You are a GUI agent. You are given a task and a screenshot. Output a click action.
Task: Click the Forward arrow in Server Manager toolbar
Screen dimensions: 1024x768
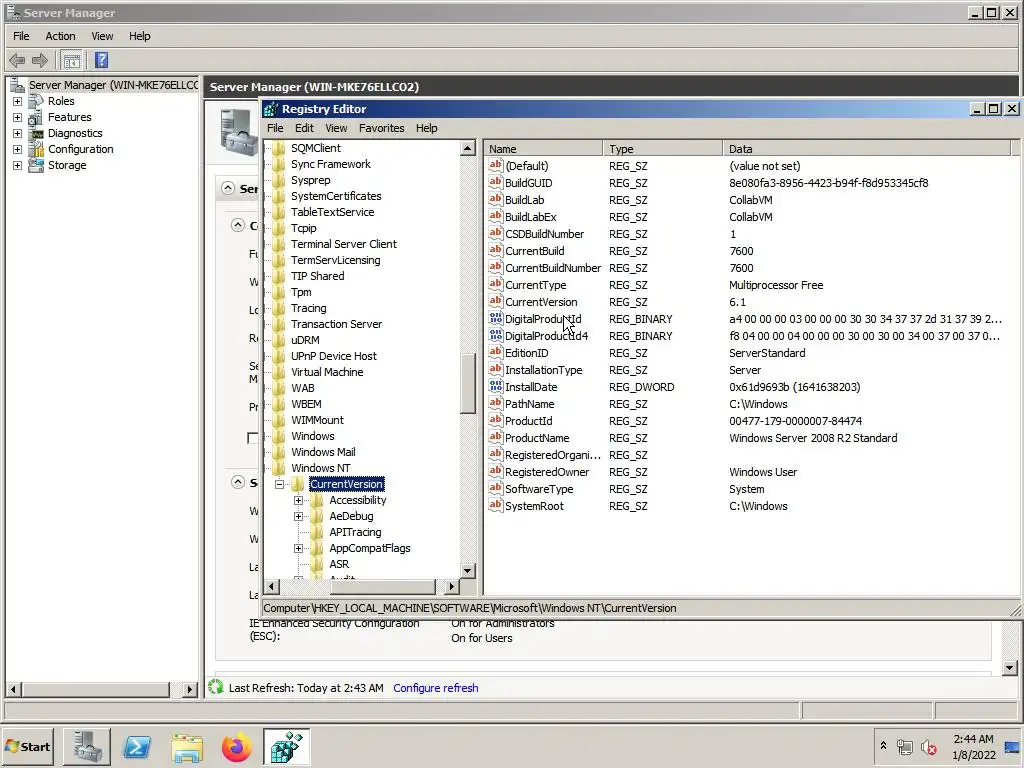coord(40,61)
